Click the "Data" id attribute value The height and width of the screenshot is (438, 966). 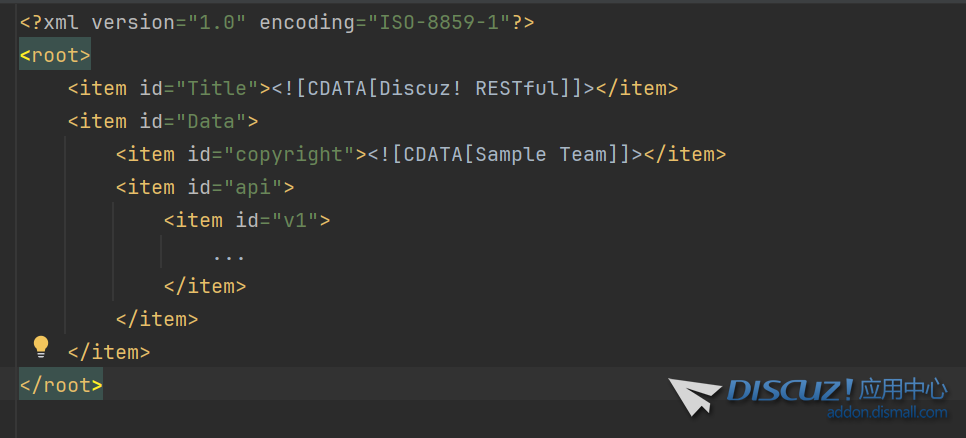212,121
